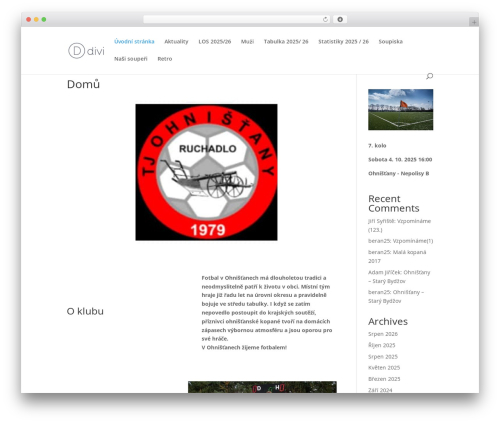Image resolution: width=500 pixels, height=423 pixels.
Task: Click the red close window dot
Action: click(x=29, y=19)
